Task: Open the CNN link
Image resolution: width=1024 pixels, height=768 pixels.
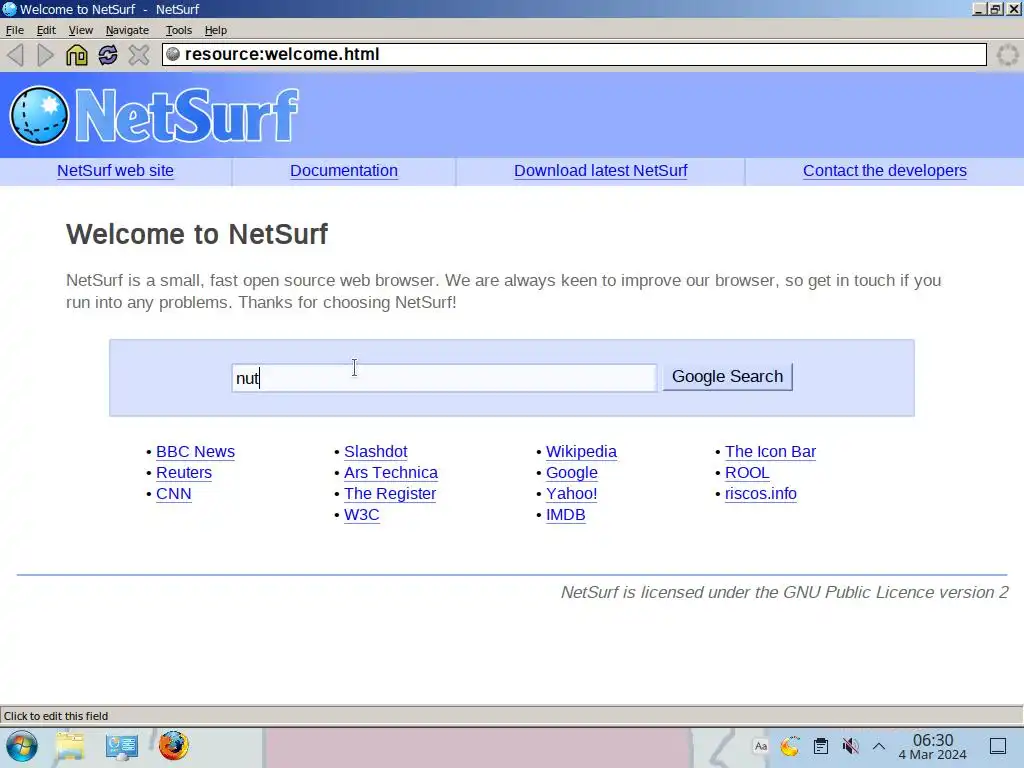Action: coord(174,493)
